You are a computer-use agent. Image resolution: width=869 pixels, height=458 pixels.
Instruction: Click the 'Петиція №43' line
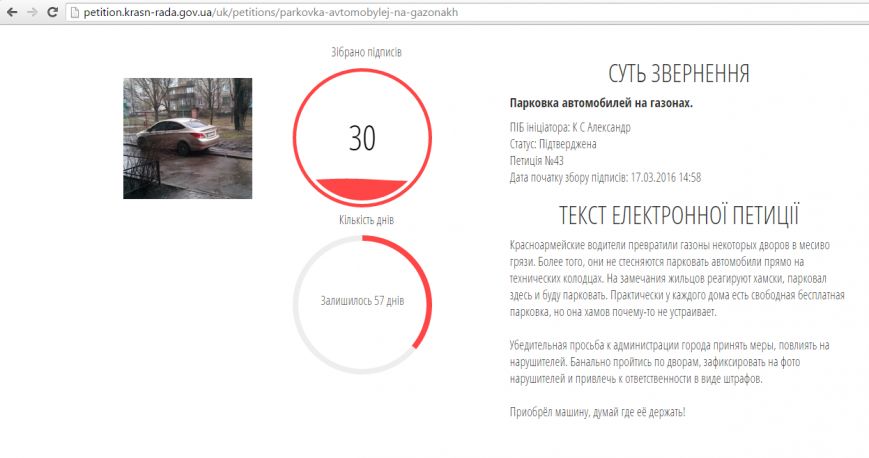click(x=536, y=161)
